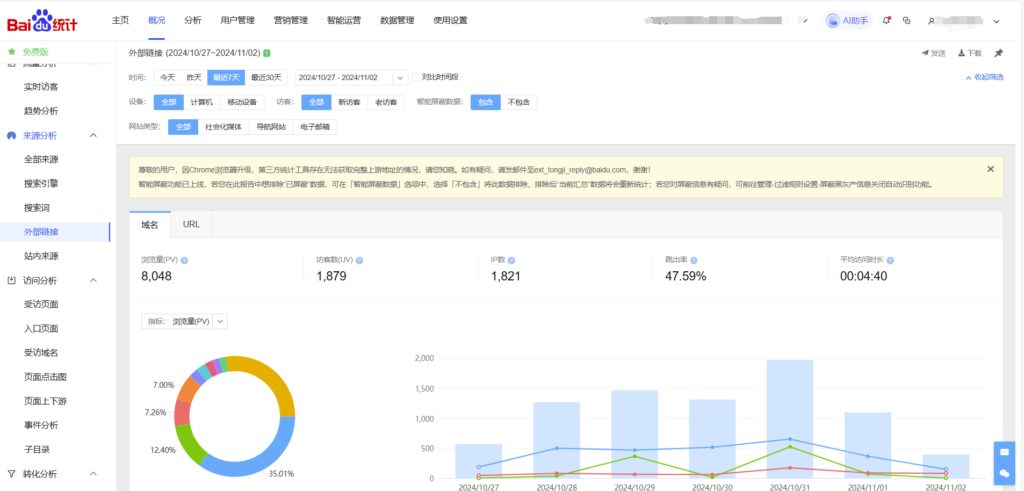Go to 主页 in top navigation
This screenshot has height=491, width=1024.
[x=120, y=20]
